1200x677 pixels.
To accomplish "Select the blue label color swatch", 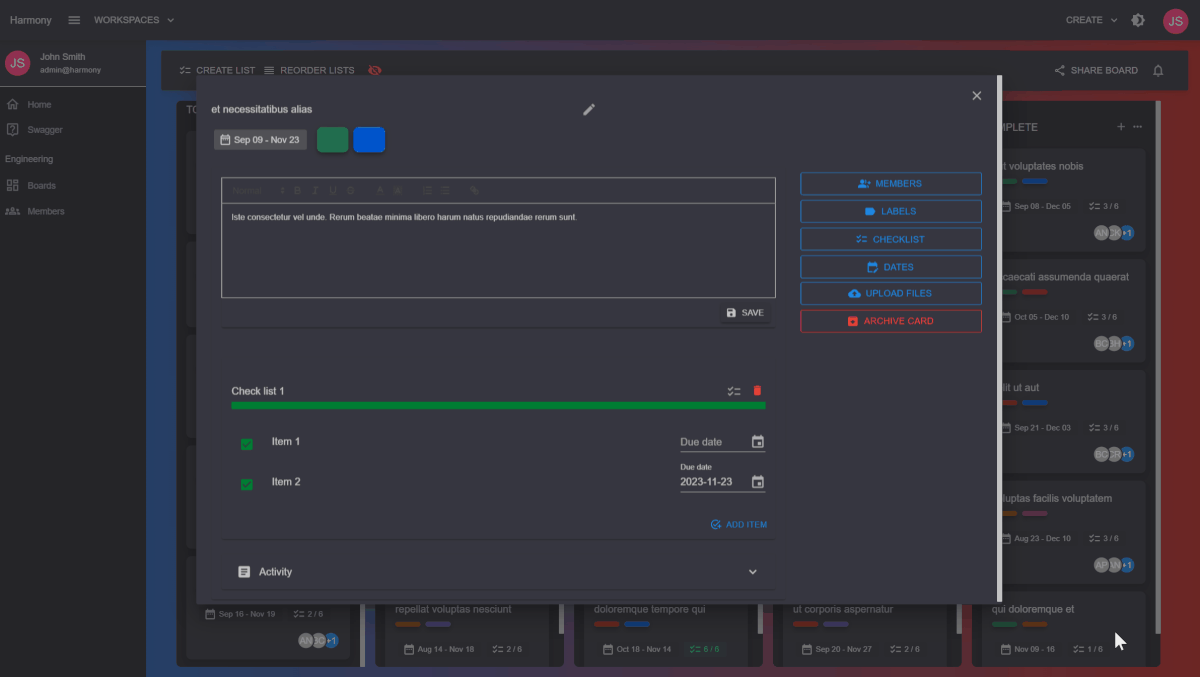I will click(369, 140).
